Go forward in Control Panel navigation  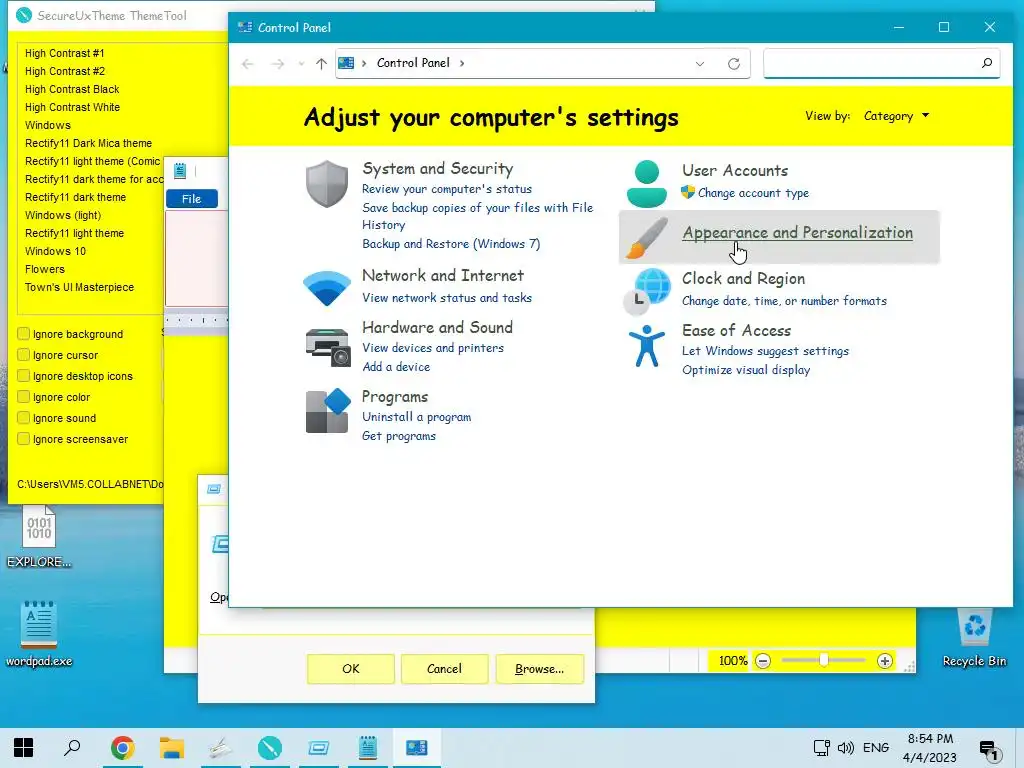[x=278, y=63]
